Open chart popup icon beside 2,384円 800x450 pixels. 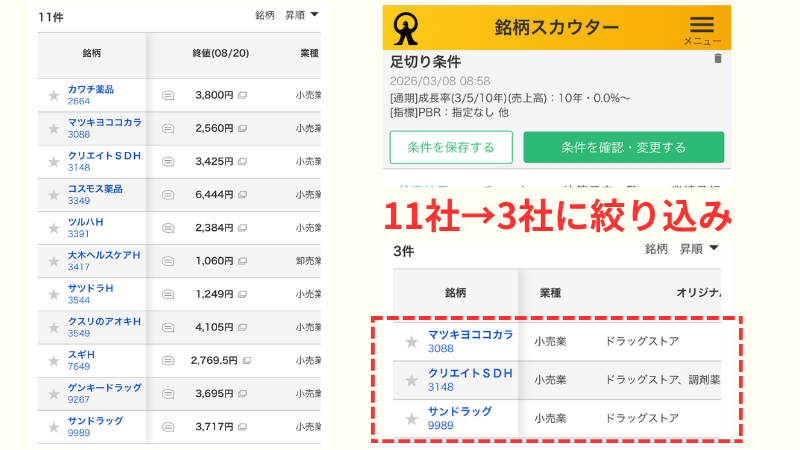pos(242,228)
